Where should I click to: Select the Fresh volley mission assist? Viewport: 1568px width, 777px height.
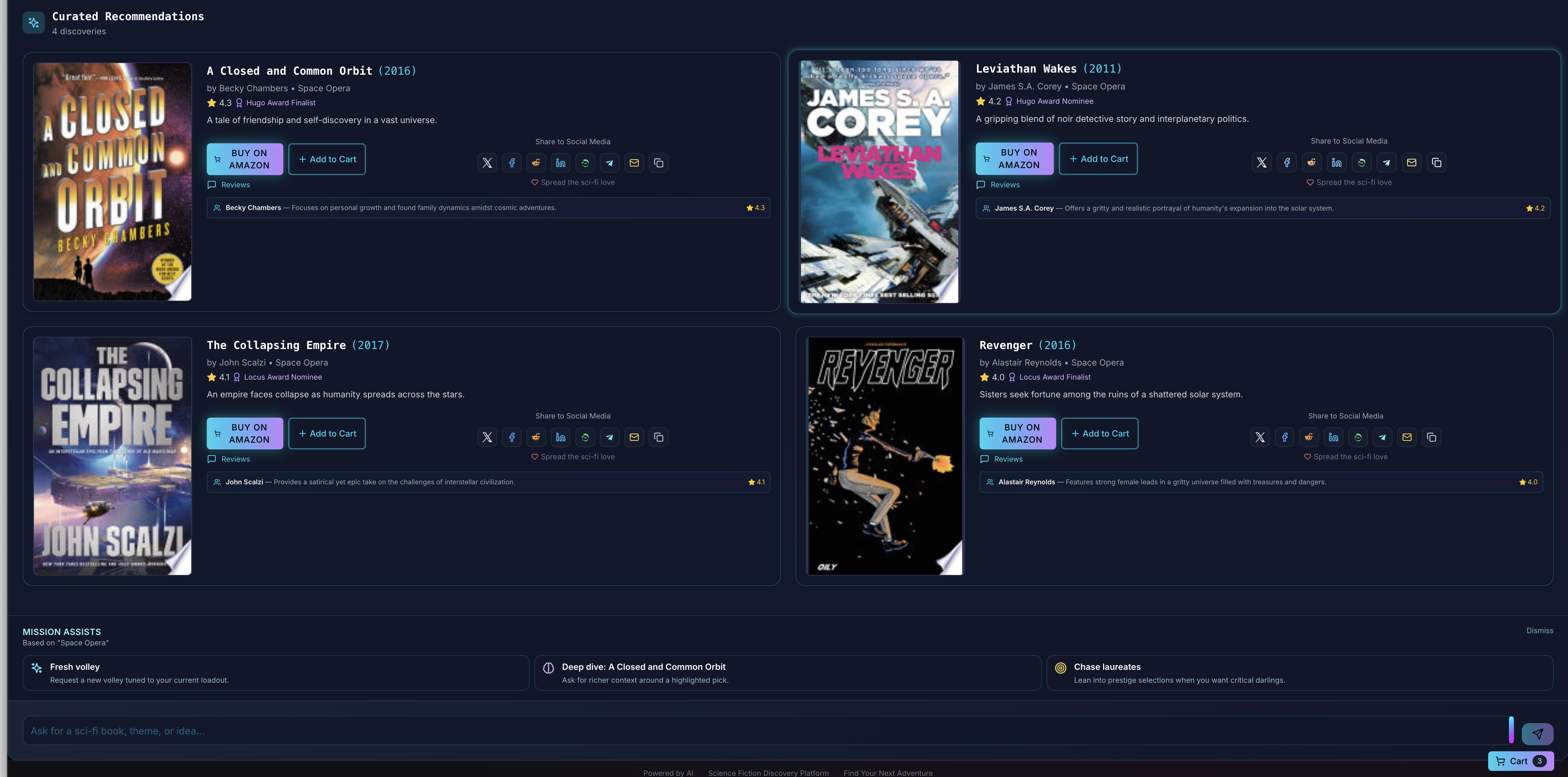click(276, 673)
